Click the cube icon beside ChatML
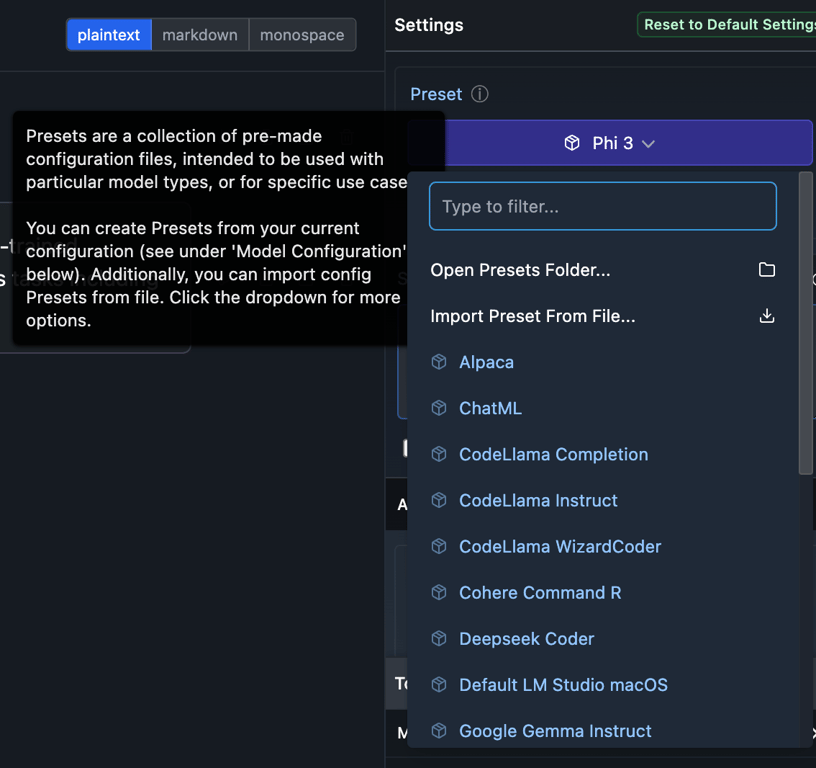The width and height of the screenshot is (816, 768). tap(439, 408)
